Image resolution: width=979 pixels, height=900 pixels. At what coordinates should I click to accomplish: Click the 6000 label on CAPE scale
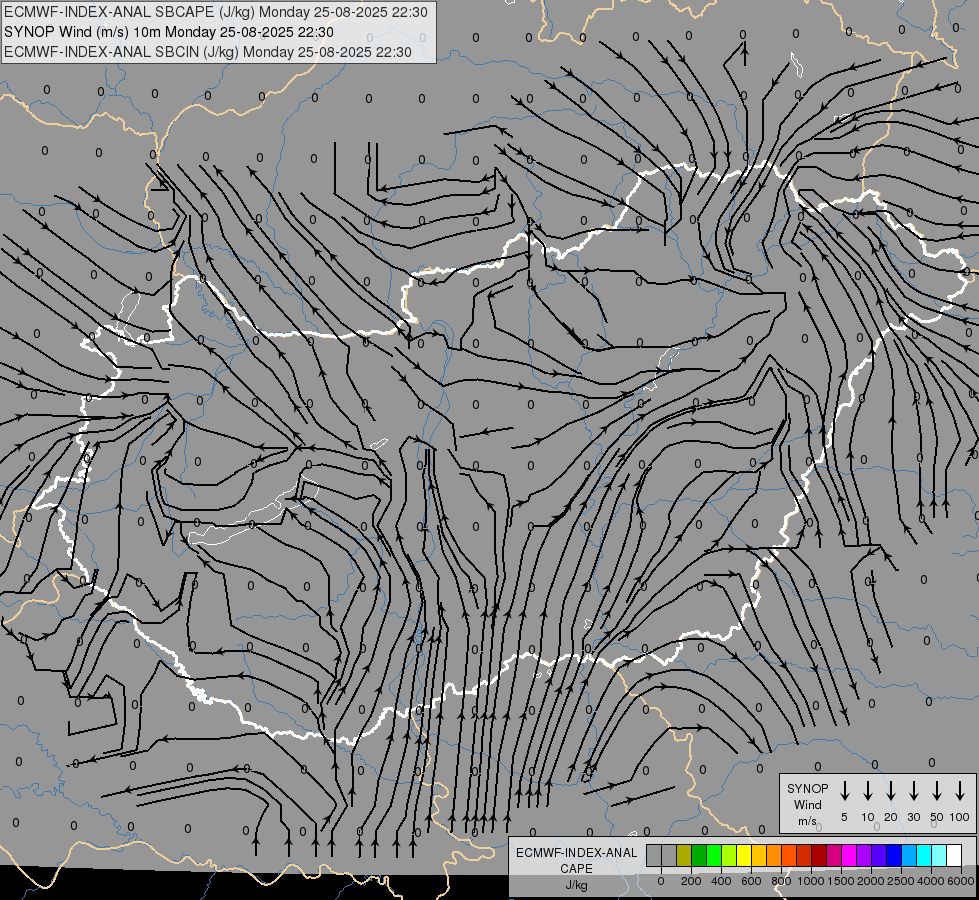(961, 881)
